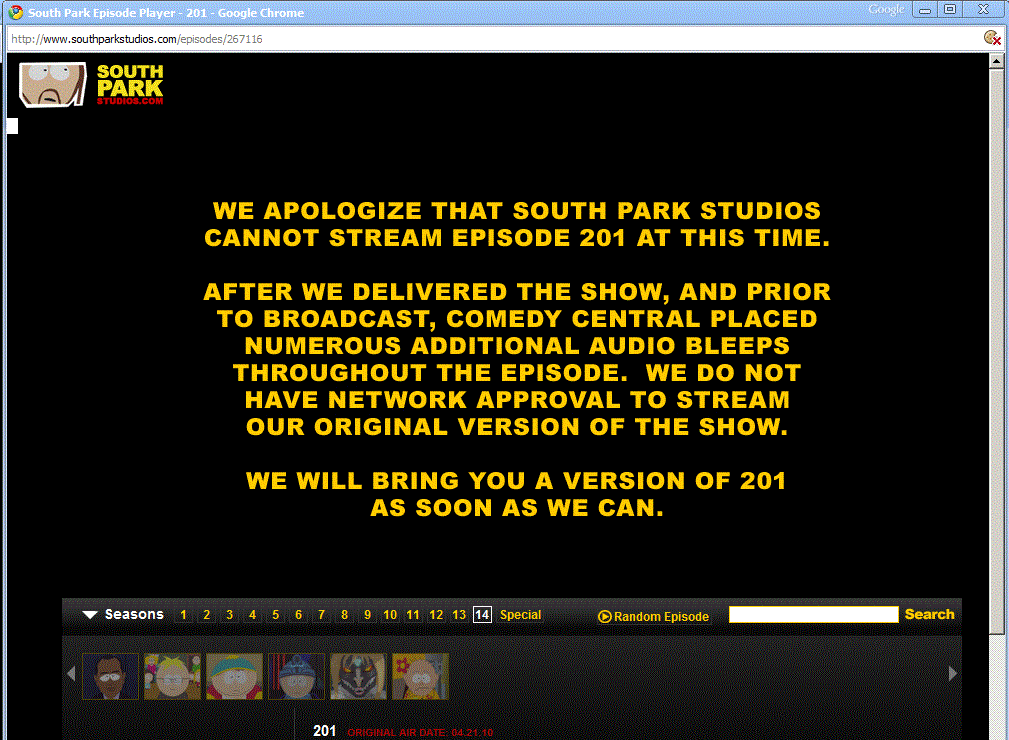Image resolution: width=1009 pixels, height=740 pixels.
Task: Click the Chrome icon in the title bar
Action: (x=15, y=13)
